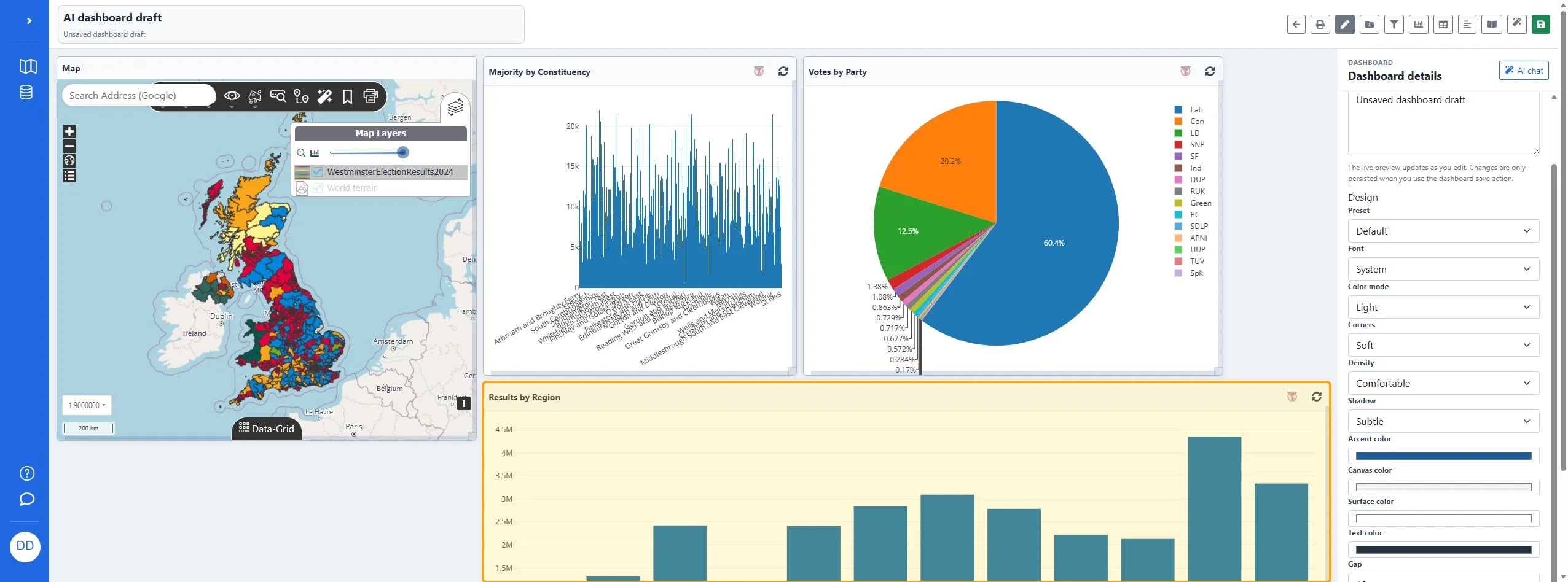This screenshot has width=1568, height=582.
Task: Open the Color mode Light dropdown
Action: click(x=1443, y=307)
